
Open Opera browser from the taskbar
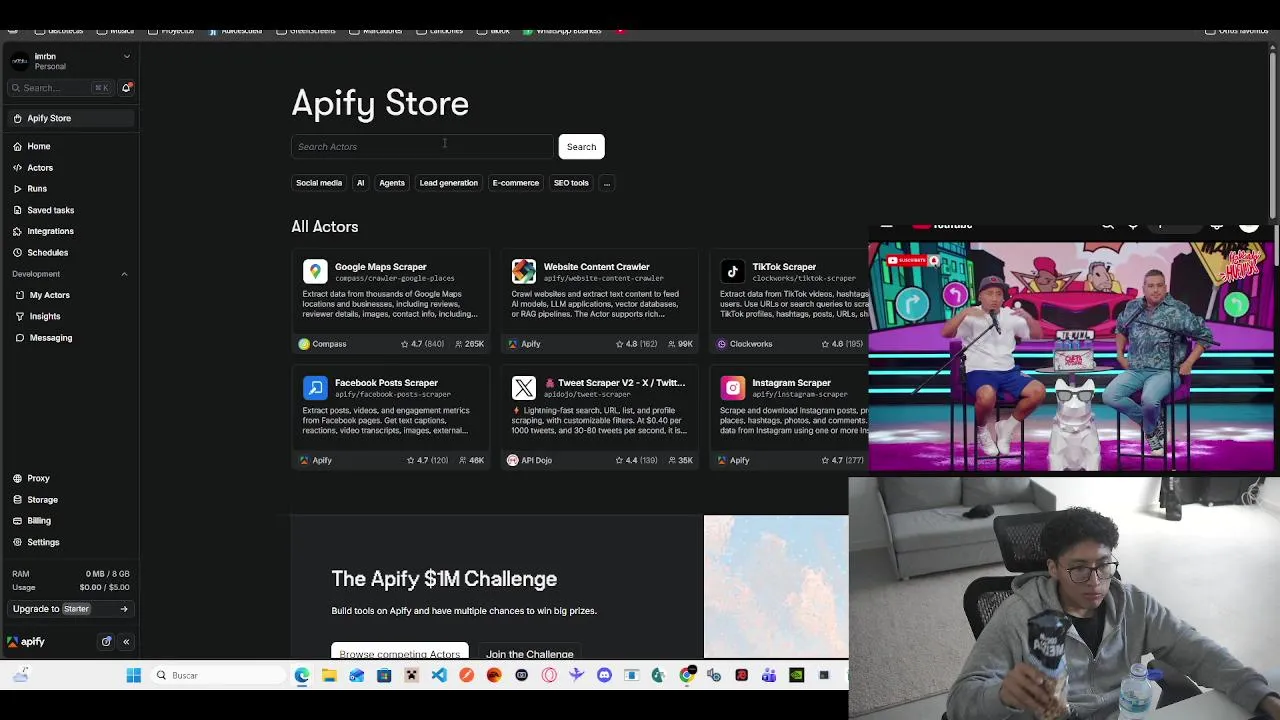point(549,676)
